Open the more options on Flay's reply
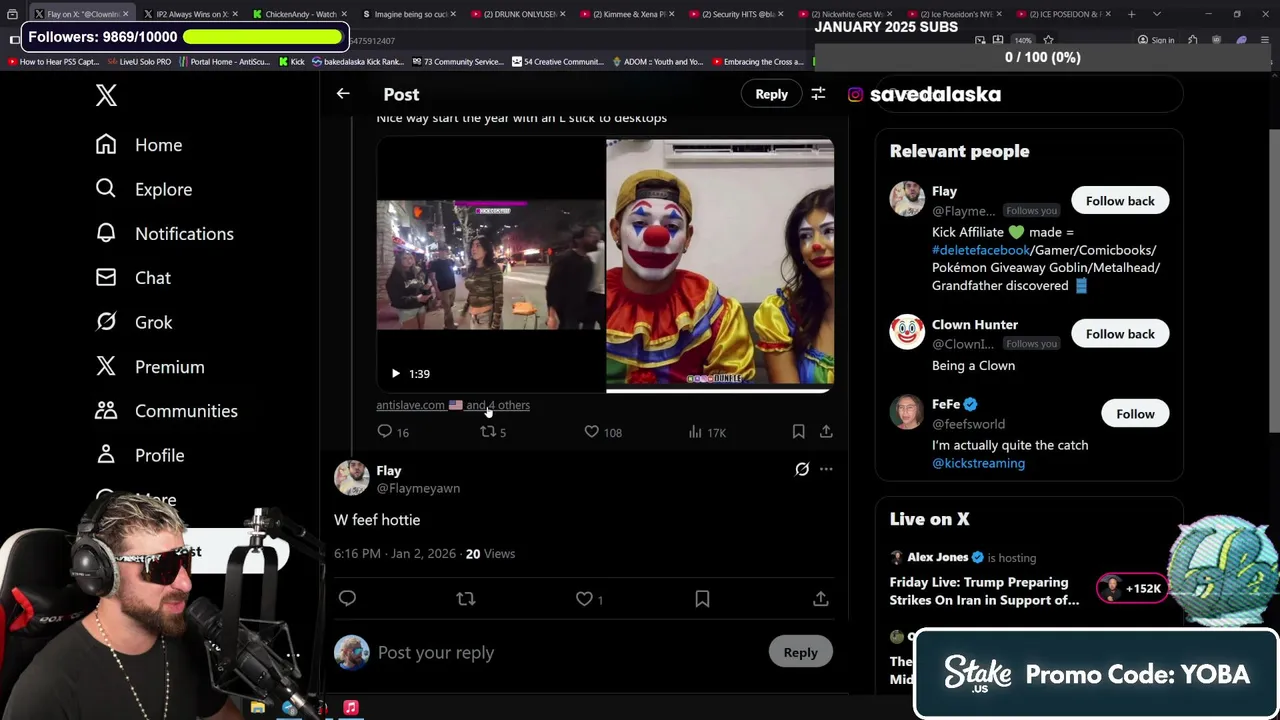Viewport: 1280px width, 720px height. click(x=826, y=469)
